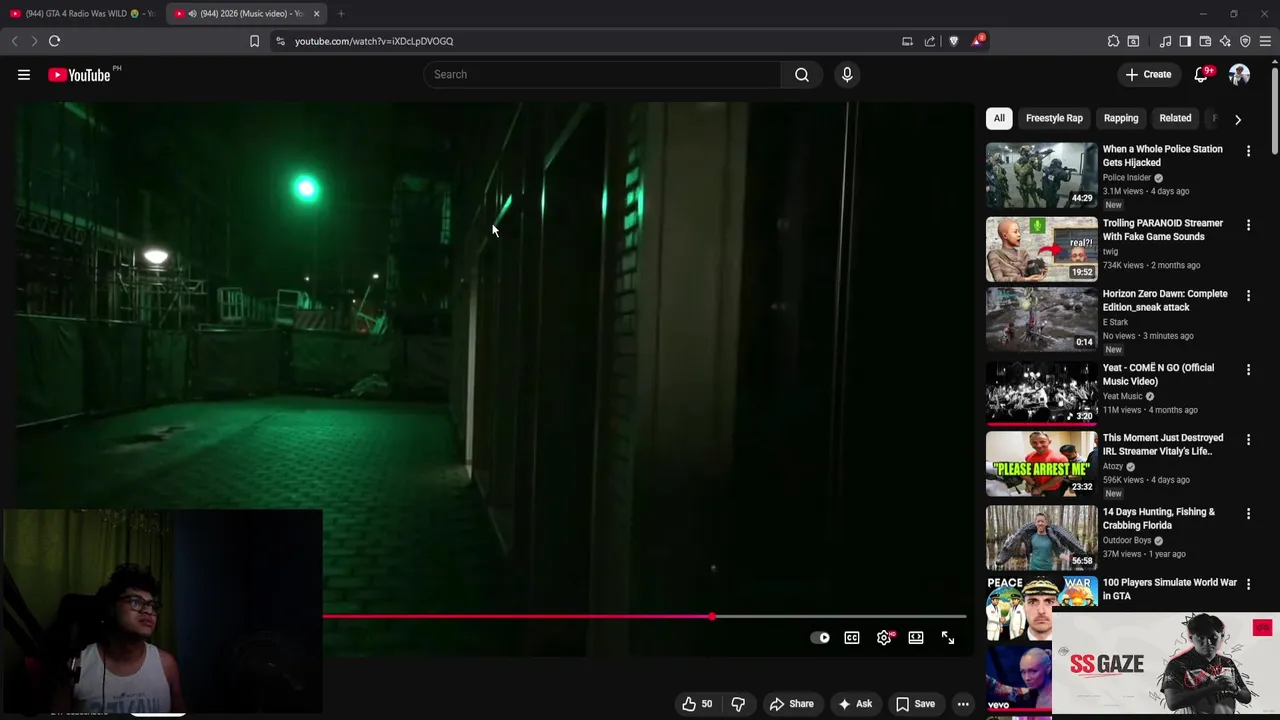
Task: Toggle the browser sidebar panel
Action: tap(1185, 41)
